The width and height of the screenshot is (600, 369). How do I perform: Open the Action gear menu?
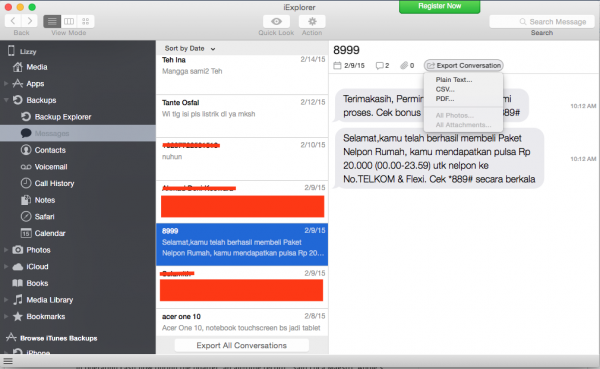coord(312,21)
